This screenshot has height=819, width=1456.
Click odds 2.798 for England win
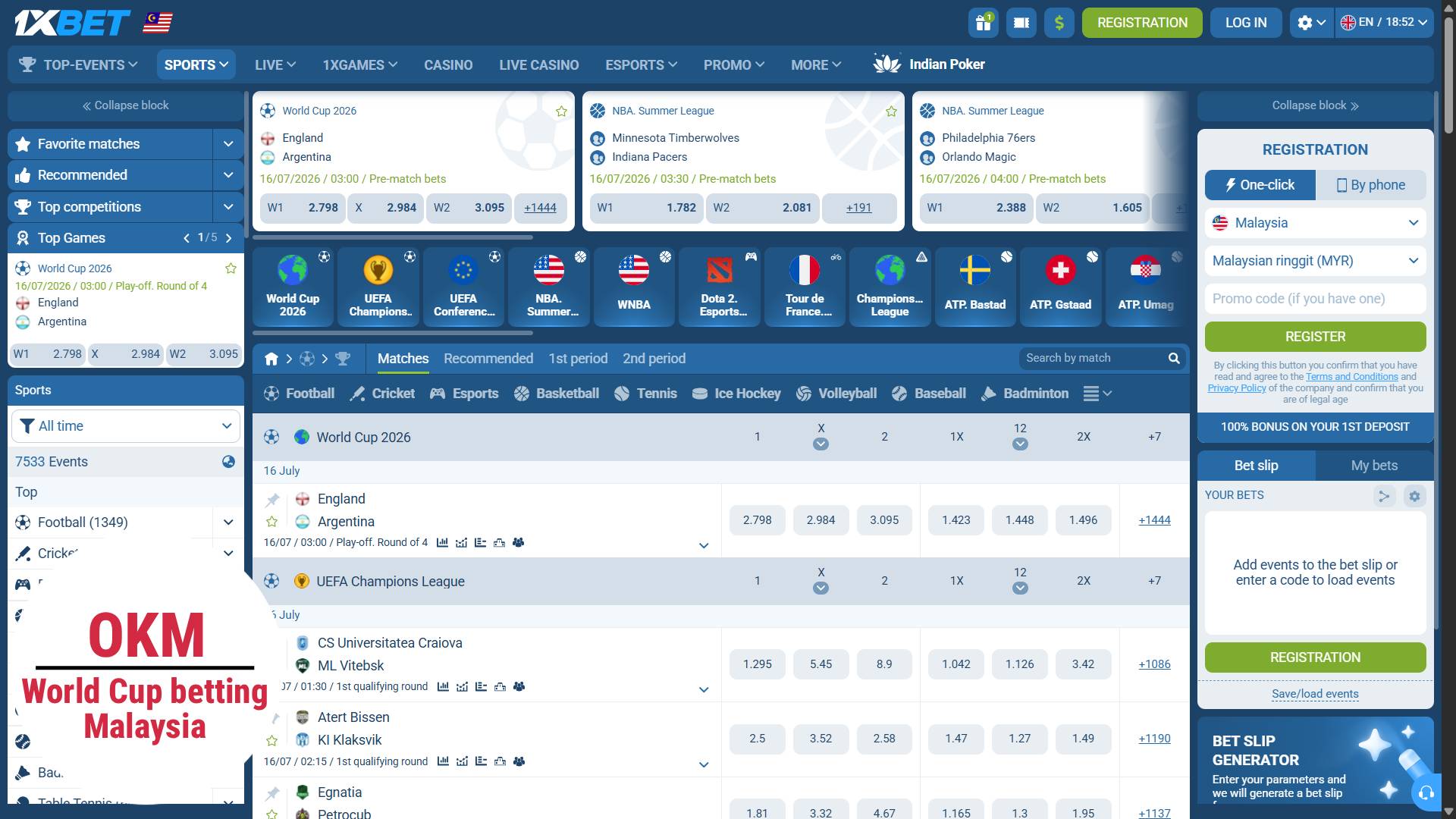tap(757, 520)
